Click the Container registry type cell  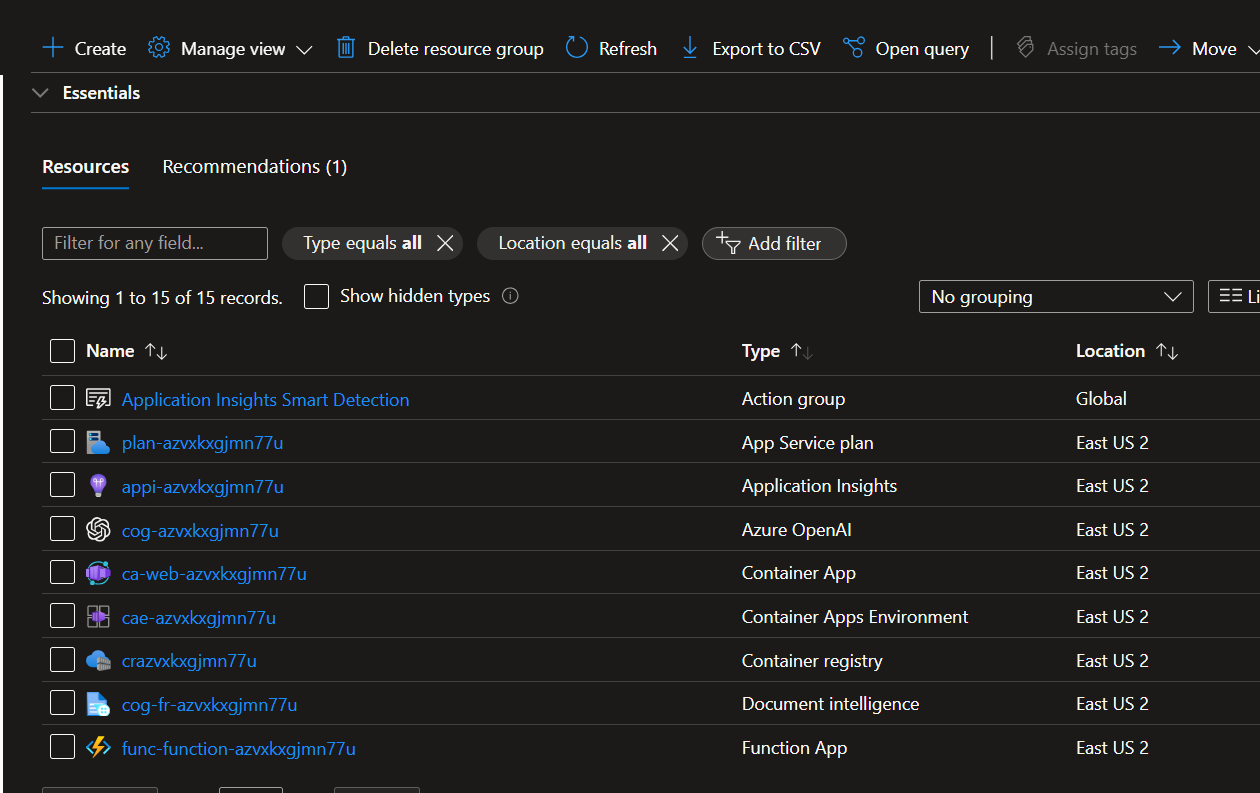[x=812, y=661]
